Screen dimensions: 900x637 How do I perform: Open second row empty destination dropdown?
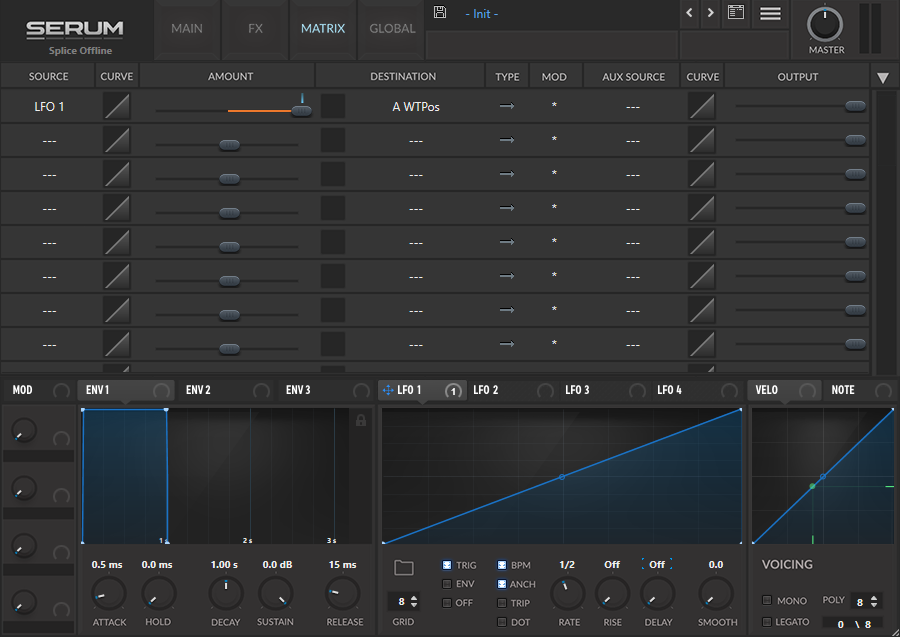click(x=416, y=141)
